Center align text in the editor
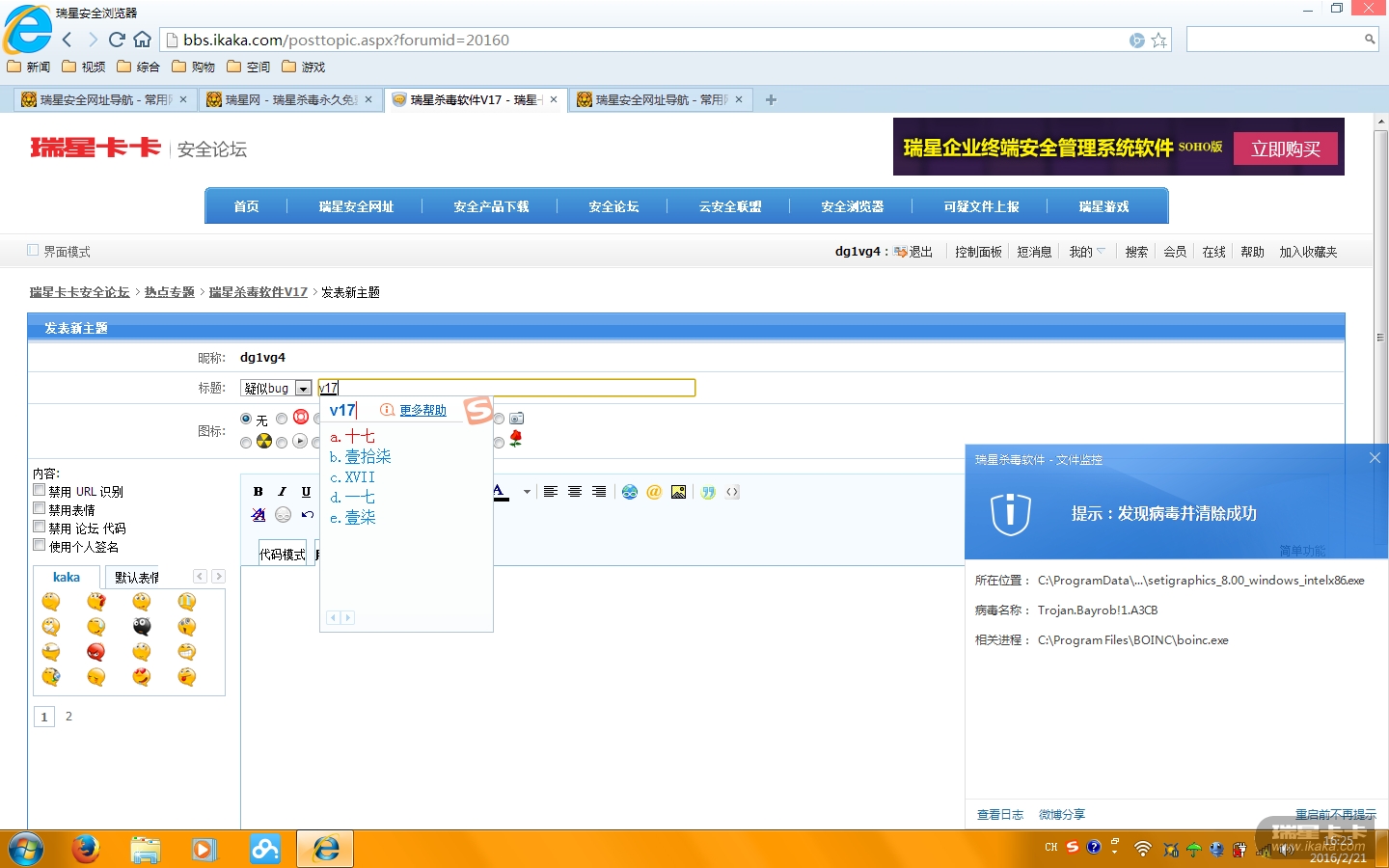Viewport: 1389px width, 868px height. click(x=575, y=492)
